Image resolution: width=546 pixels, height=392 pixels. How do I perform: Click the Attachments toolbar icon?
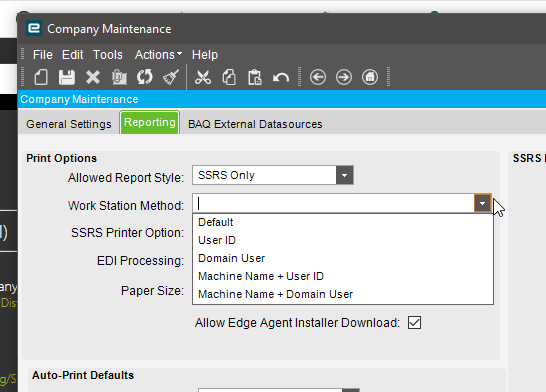click(119, 77)
